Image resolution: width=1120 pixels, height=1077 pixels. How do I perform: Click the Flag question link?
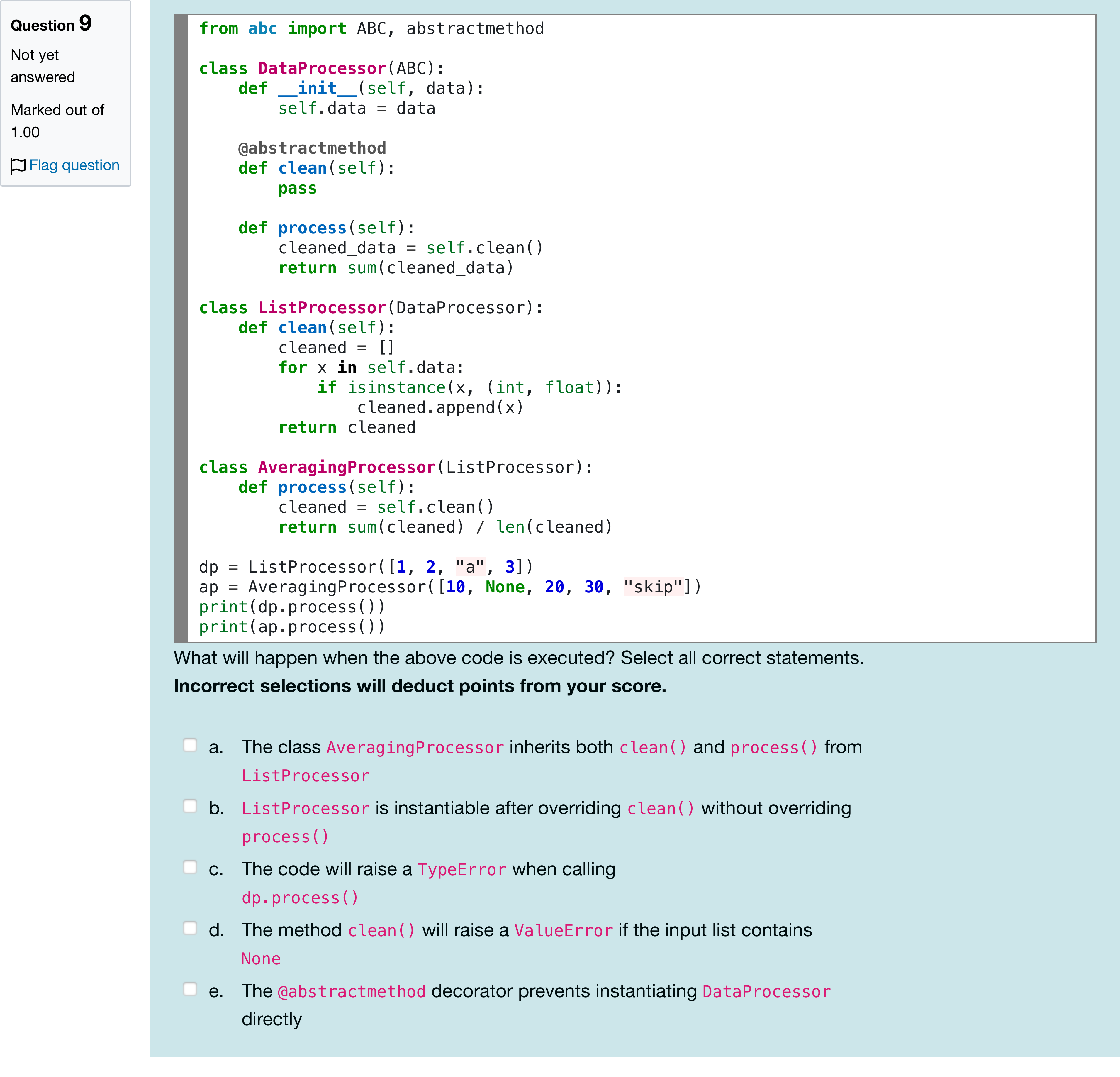(74, 165)
